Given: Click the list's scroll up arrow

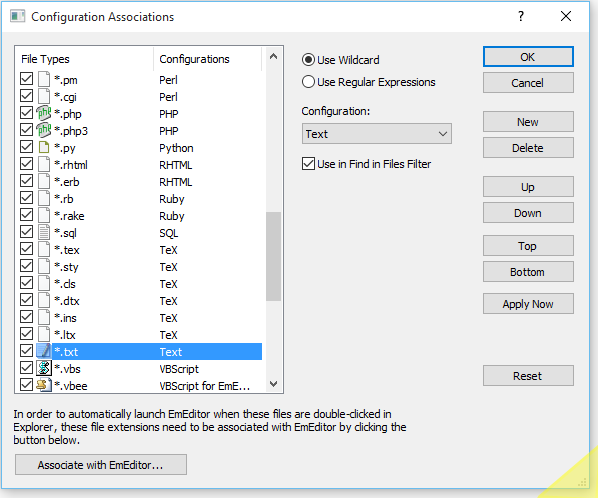Looking at the screenshot, I should [x=273, y=57].
